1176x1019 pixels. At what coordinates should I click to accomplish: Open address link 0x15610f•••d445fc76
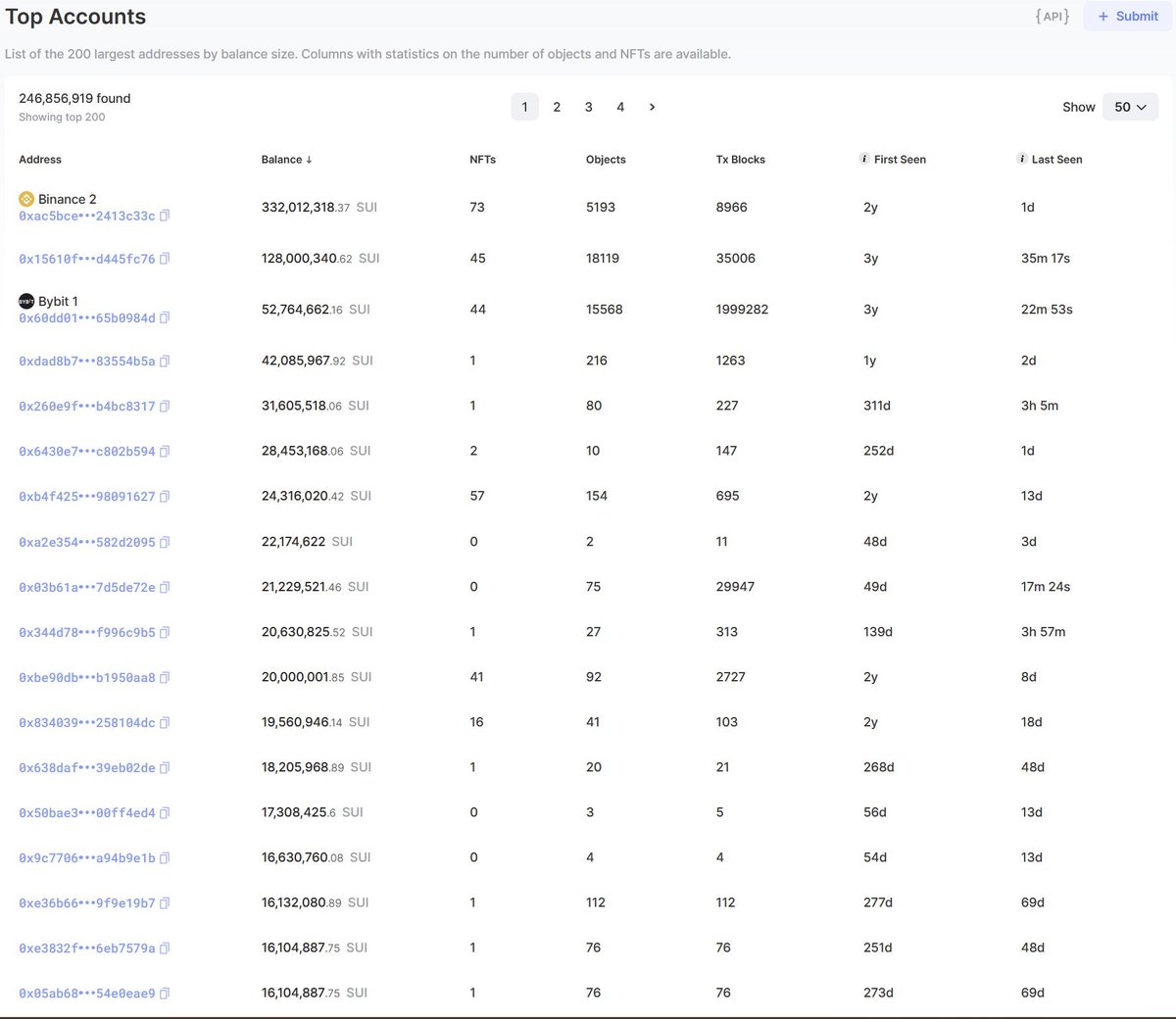(86, 259)
